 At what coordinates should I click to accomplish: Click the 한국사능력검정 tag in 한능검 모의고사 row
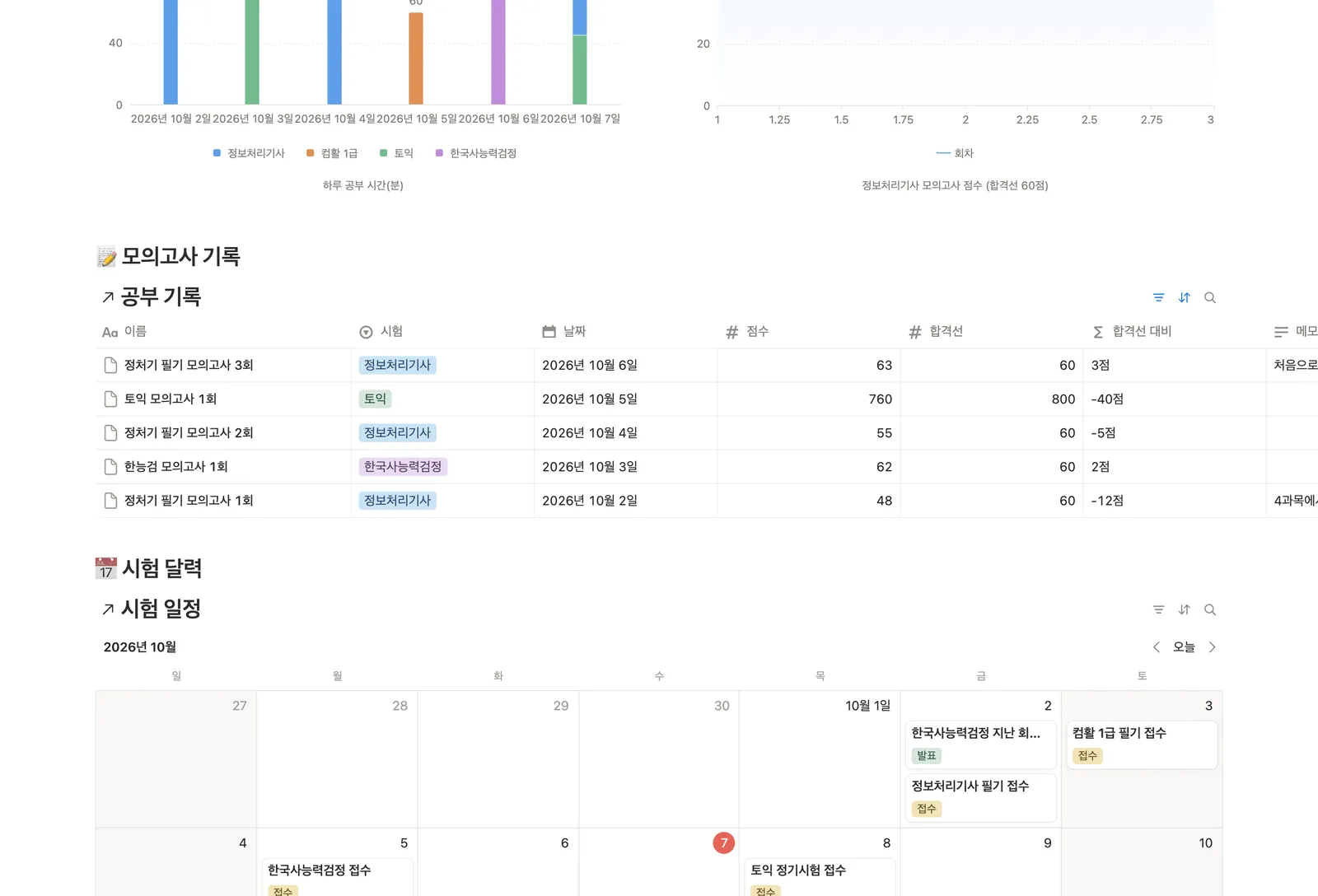tap(403, 466)
